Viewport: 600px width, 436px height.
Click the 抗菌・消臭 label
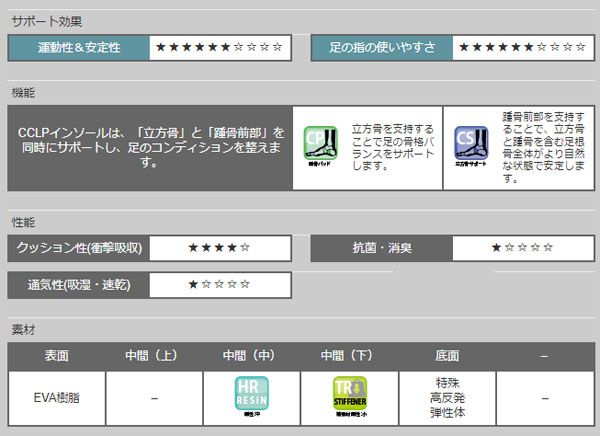(x=381, y=247)
